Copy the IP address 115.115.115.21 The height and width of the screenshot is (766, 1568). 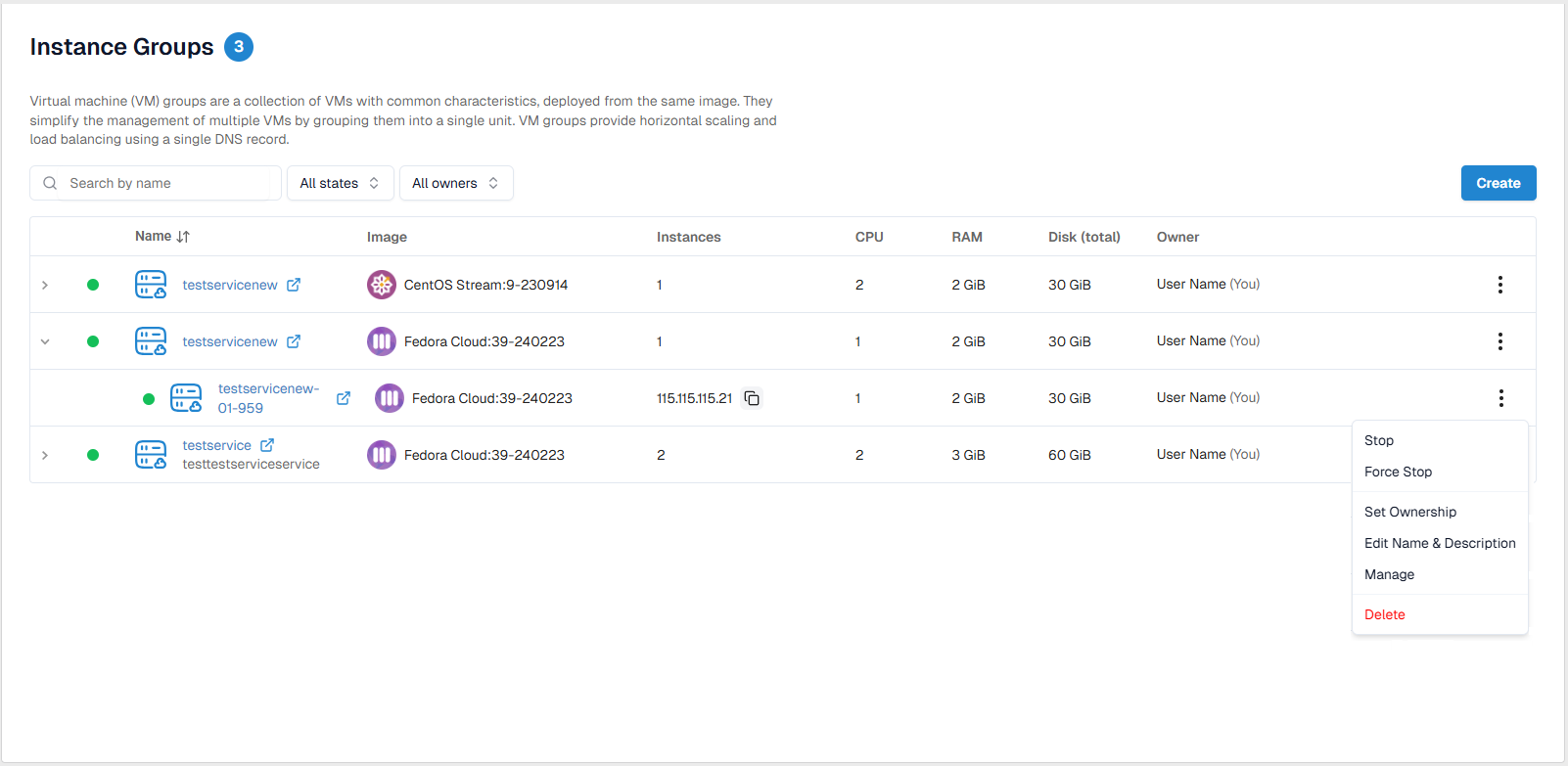coord(752,398)
